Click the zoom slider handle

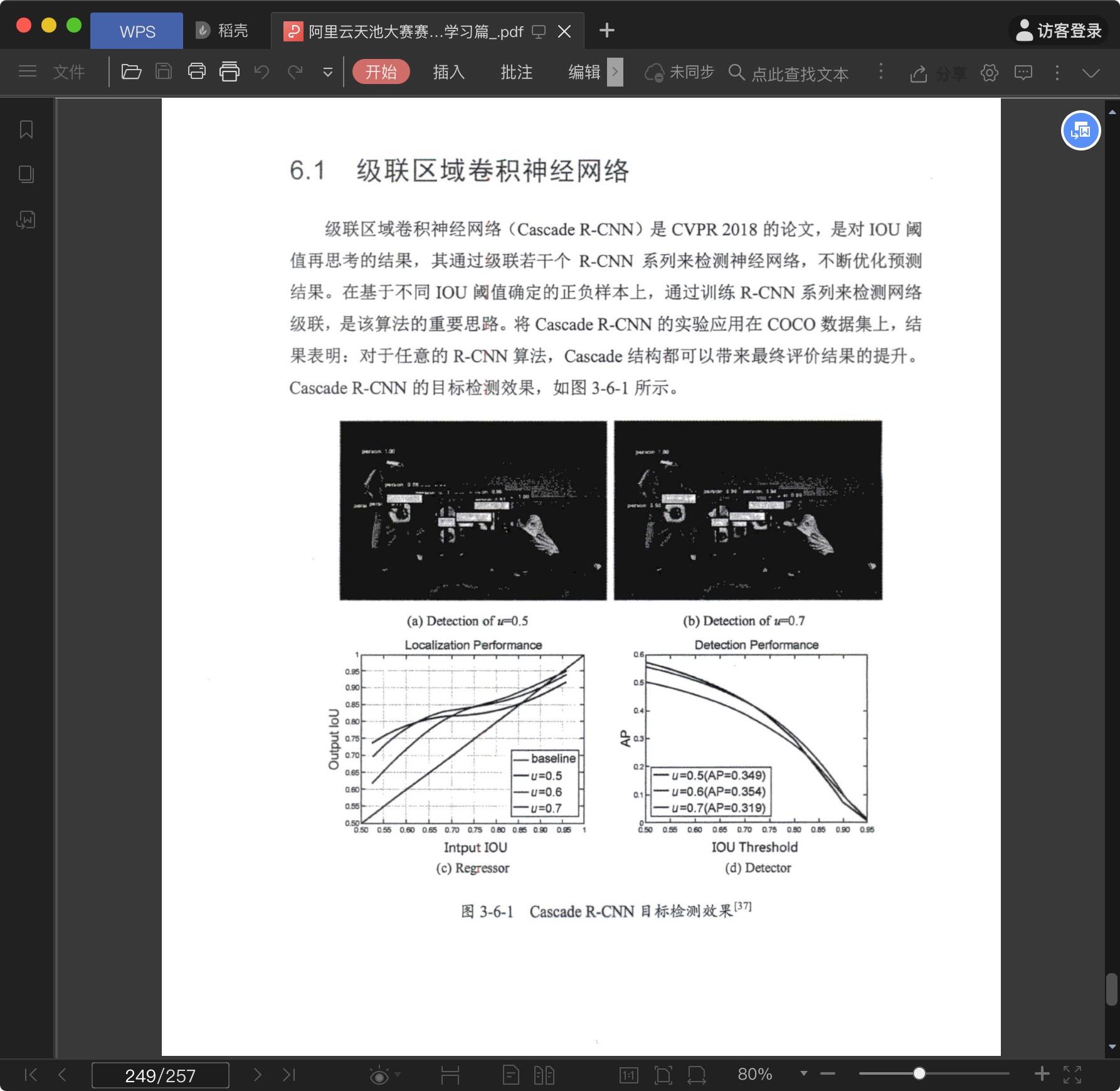click(x=919, y=1073)
